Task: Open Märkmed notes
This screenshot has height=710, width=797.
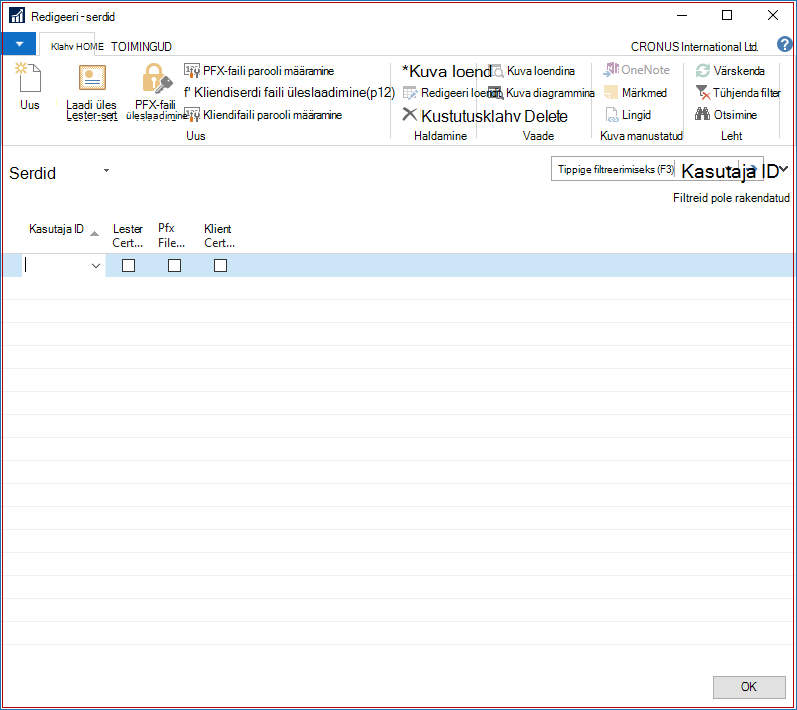Action: tap(635, 92)
